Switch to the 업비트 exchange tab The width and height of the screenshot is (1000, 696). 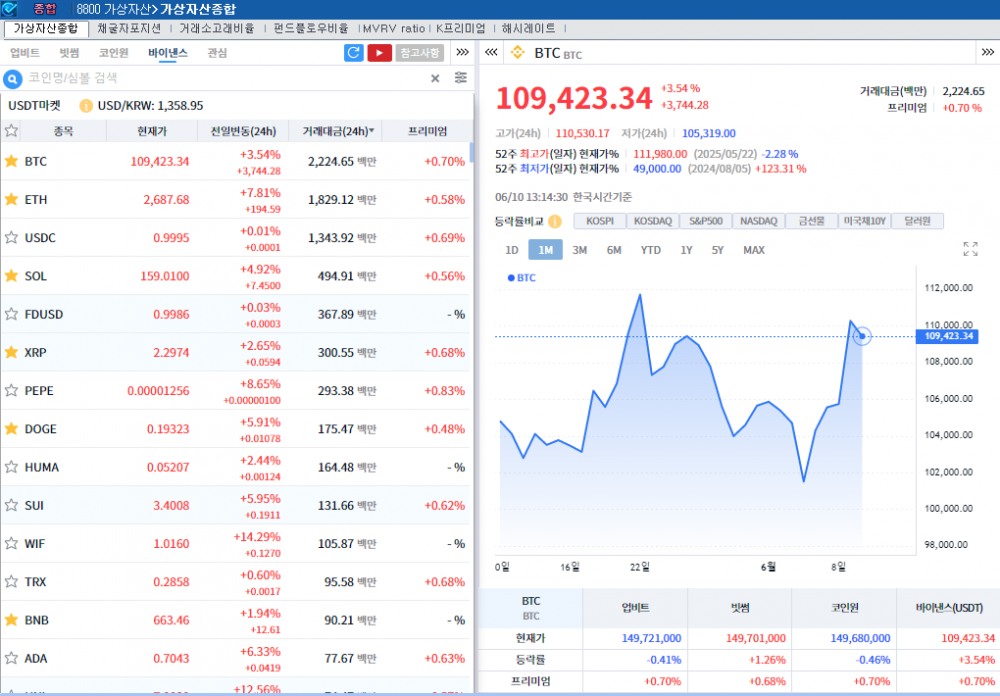(24, 53)
